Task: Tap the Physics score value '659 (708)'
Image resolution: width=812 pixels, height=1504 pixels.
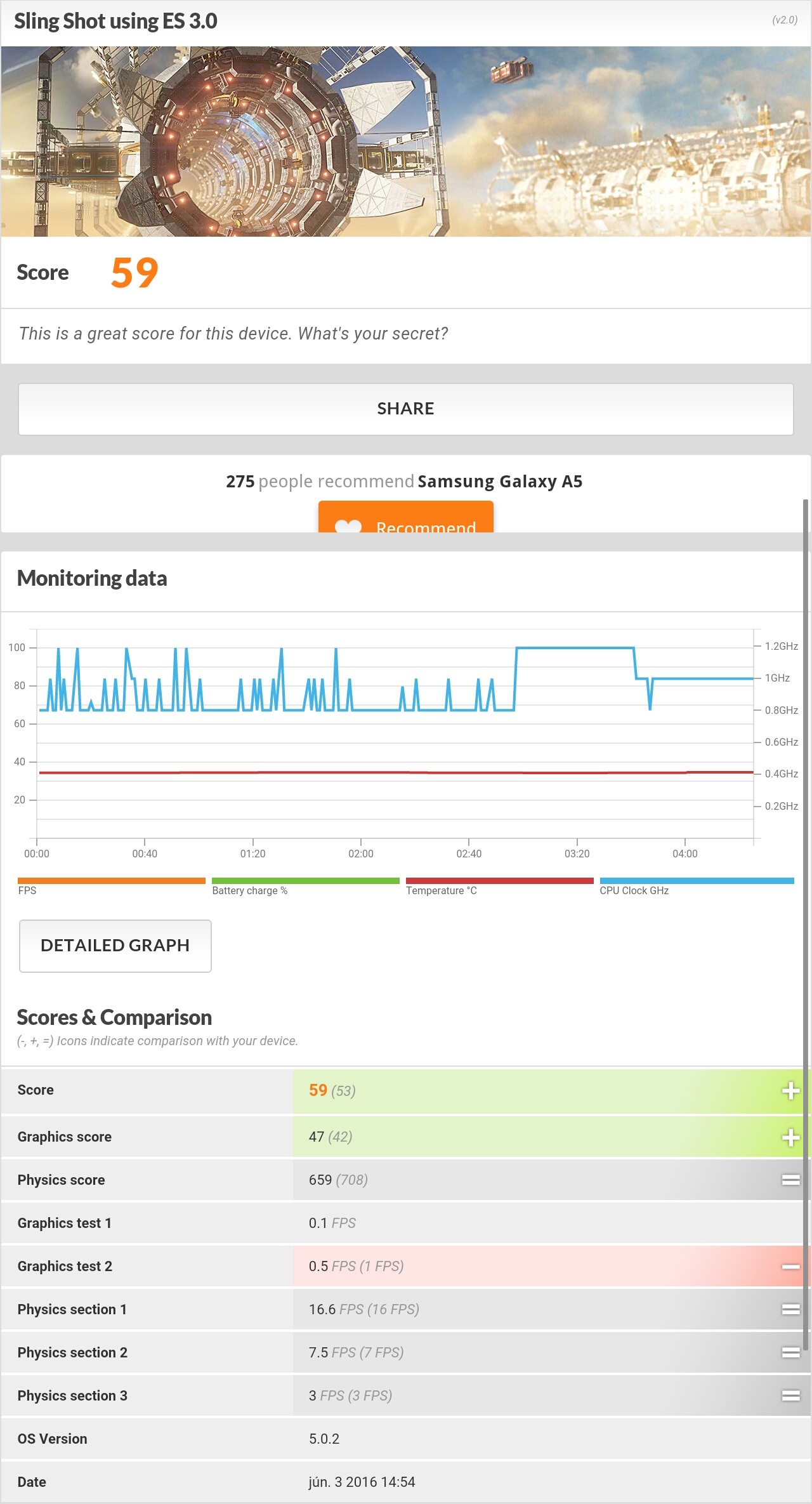Action: (338, 1180)
